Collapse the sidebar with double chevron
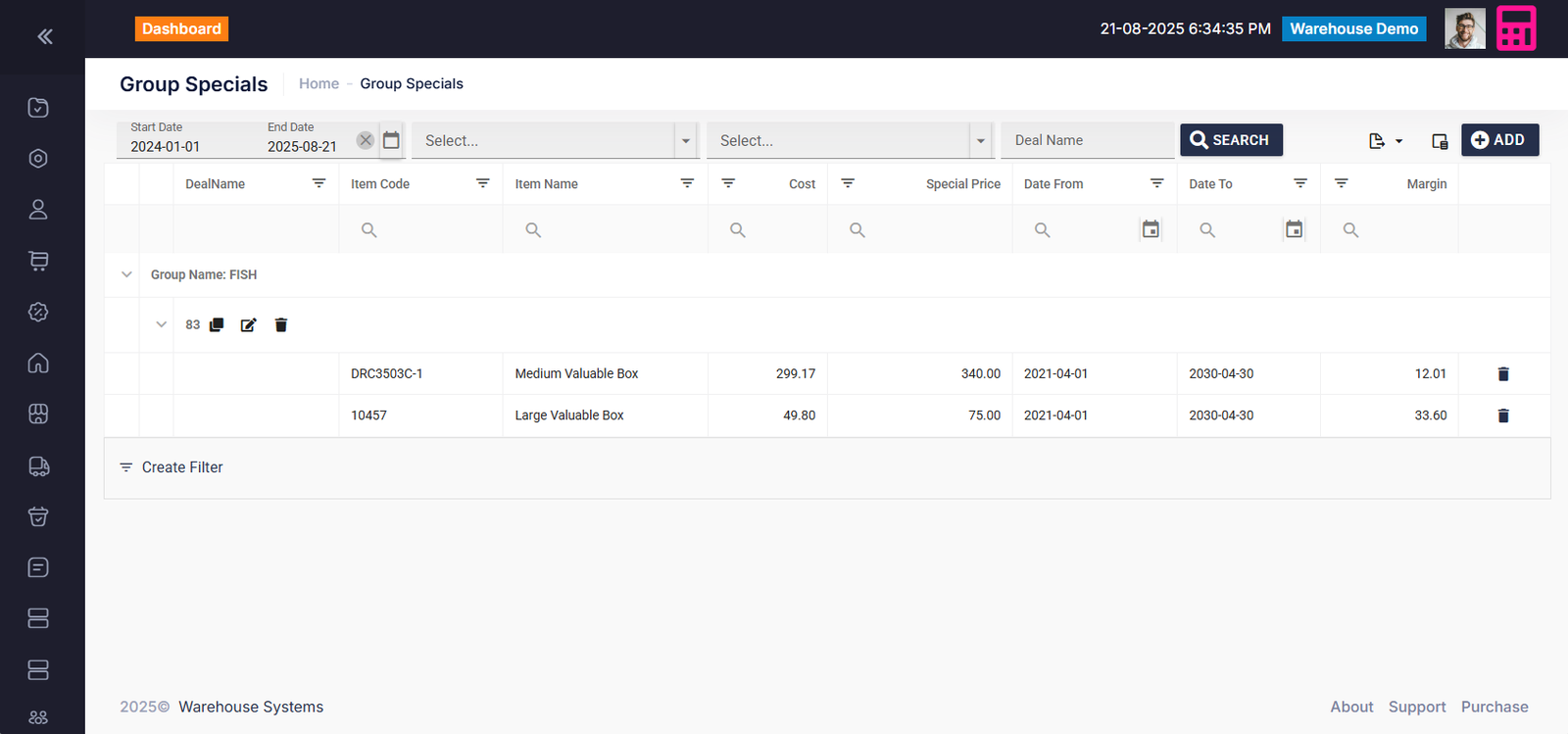Image resolution: width=1568 pixels, height=734 pixels. point(44,37)
